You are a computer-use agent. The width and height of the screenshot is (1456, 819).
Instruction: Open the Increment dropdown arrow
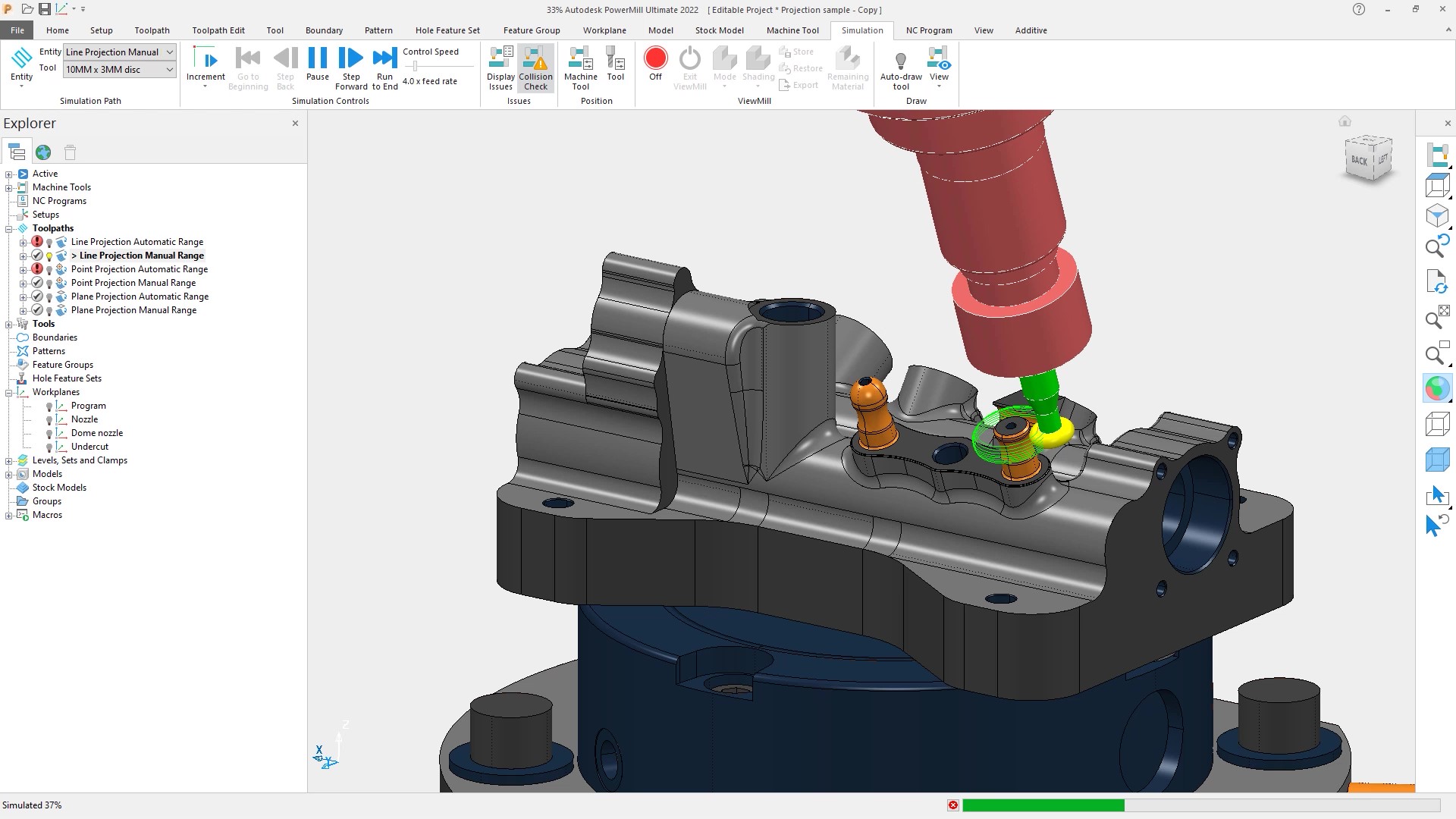click(x=206, y=86)
